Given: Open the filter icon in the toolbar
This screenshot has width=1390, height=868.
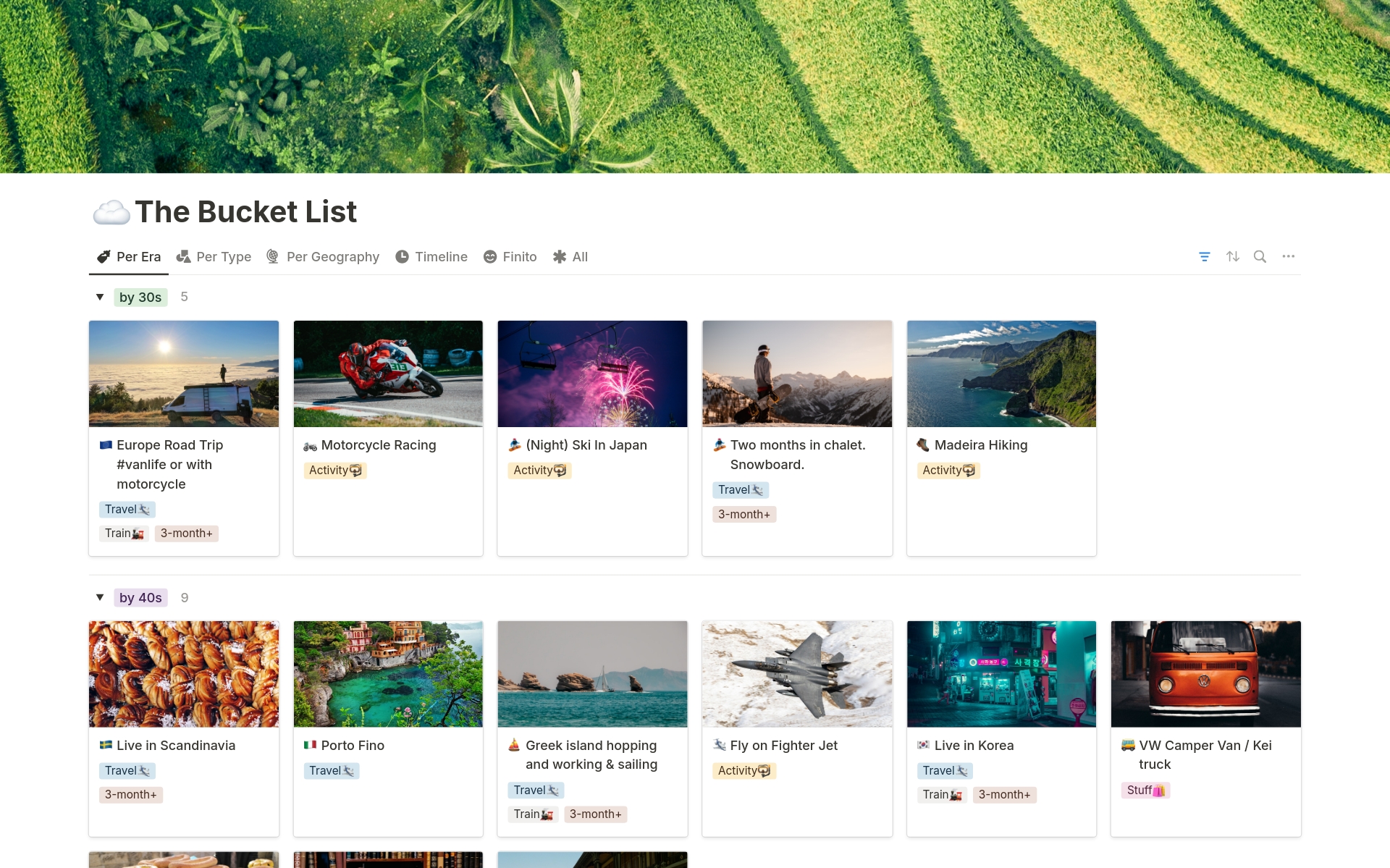Looking at the screenshot, I should click(x=1205, y=256).
